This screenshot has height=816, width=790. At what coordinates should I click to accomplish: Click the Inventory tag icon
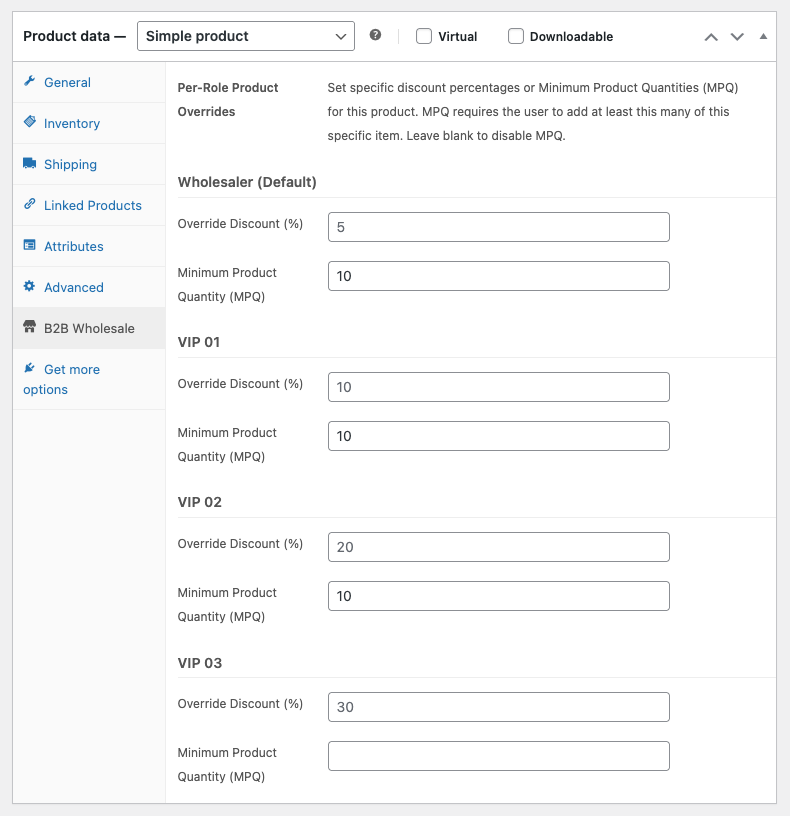(30, 123)
